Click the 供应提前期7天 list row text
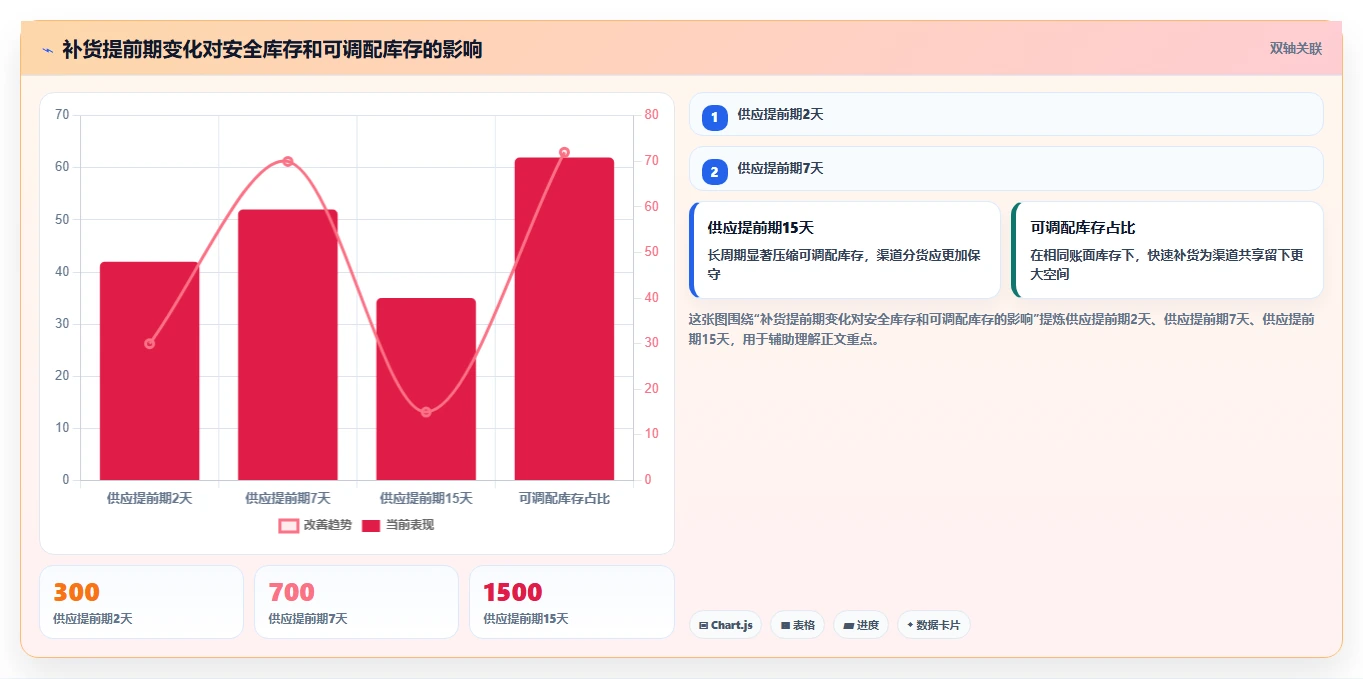Viewport: 1363px width, 679px height. coord(780,169)
